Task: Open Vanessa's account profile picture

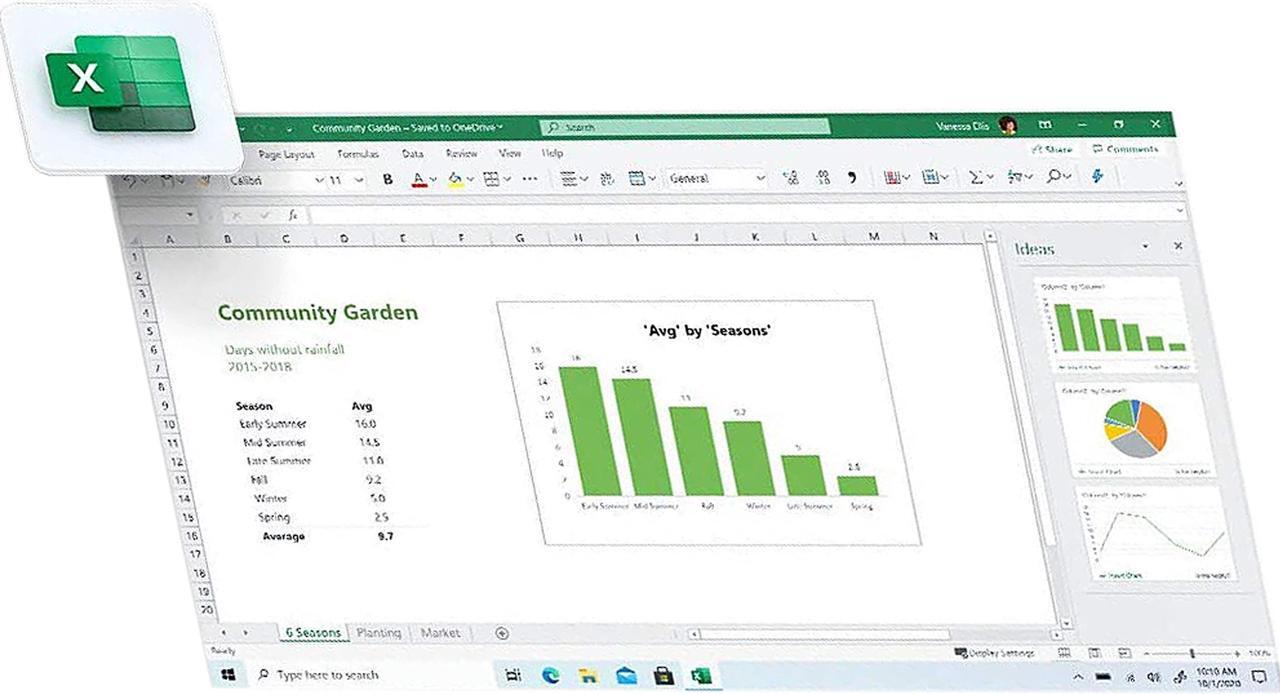Action: pyautogui.click(x=1007, y=125)
